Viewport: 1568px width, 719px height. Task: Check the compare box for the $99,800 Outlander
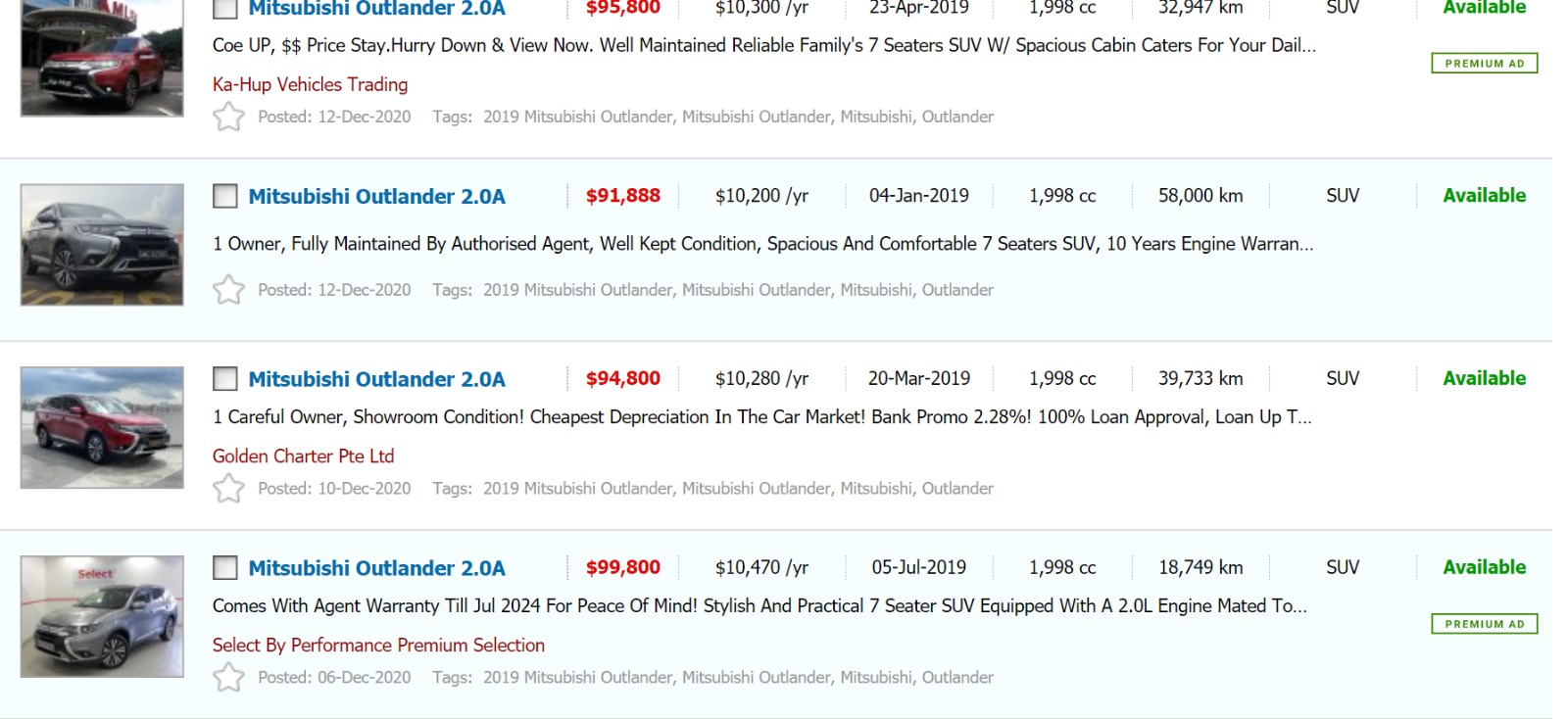click(225, 568)
